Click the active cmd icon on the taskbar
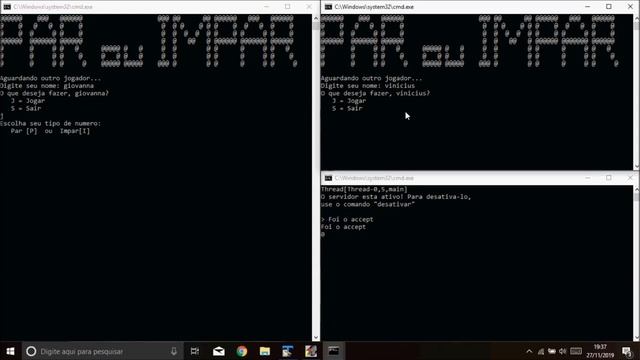Screen dimensions: 640x360 [334, 351]
